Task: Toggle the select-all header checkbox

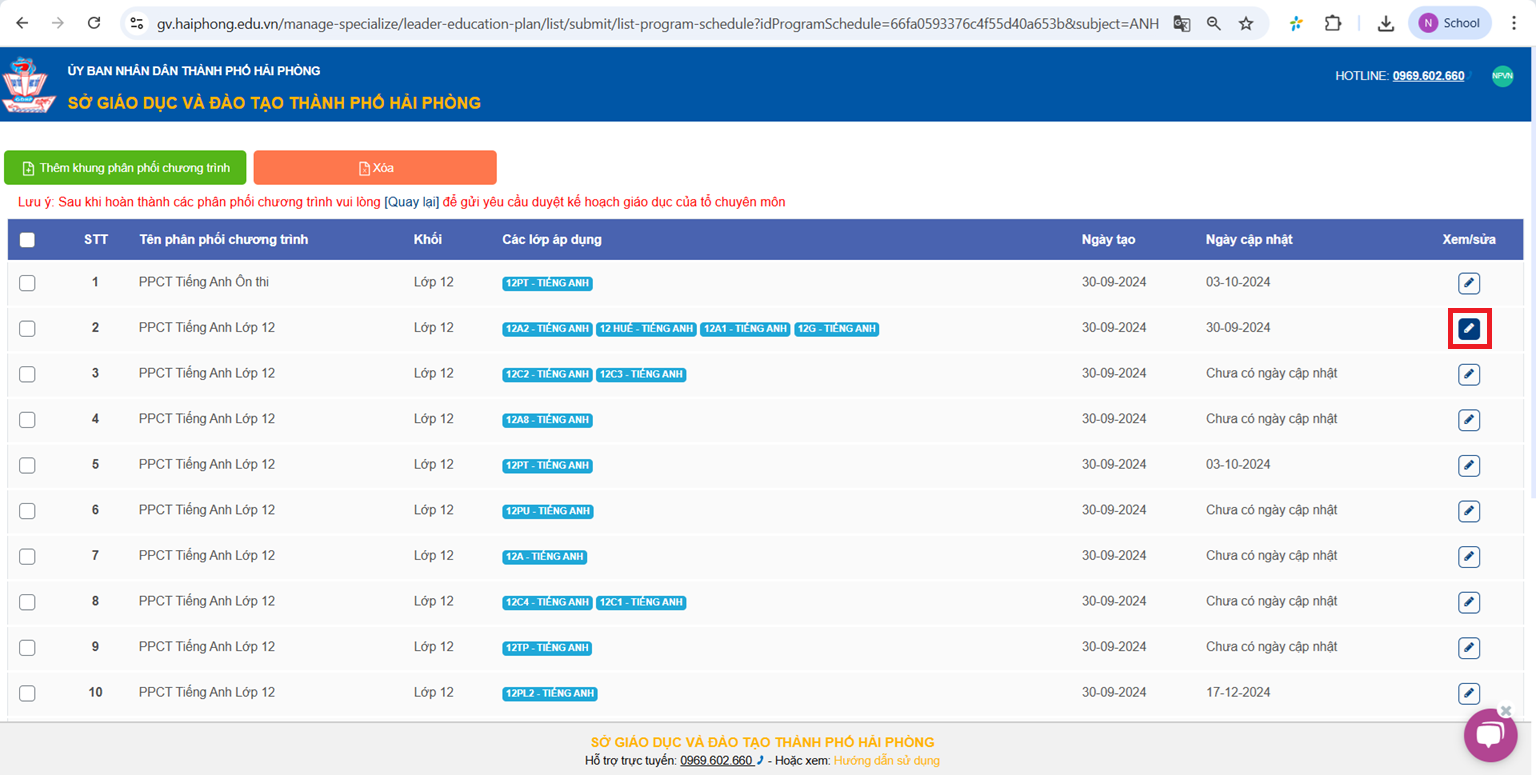Action: (27, 240)
